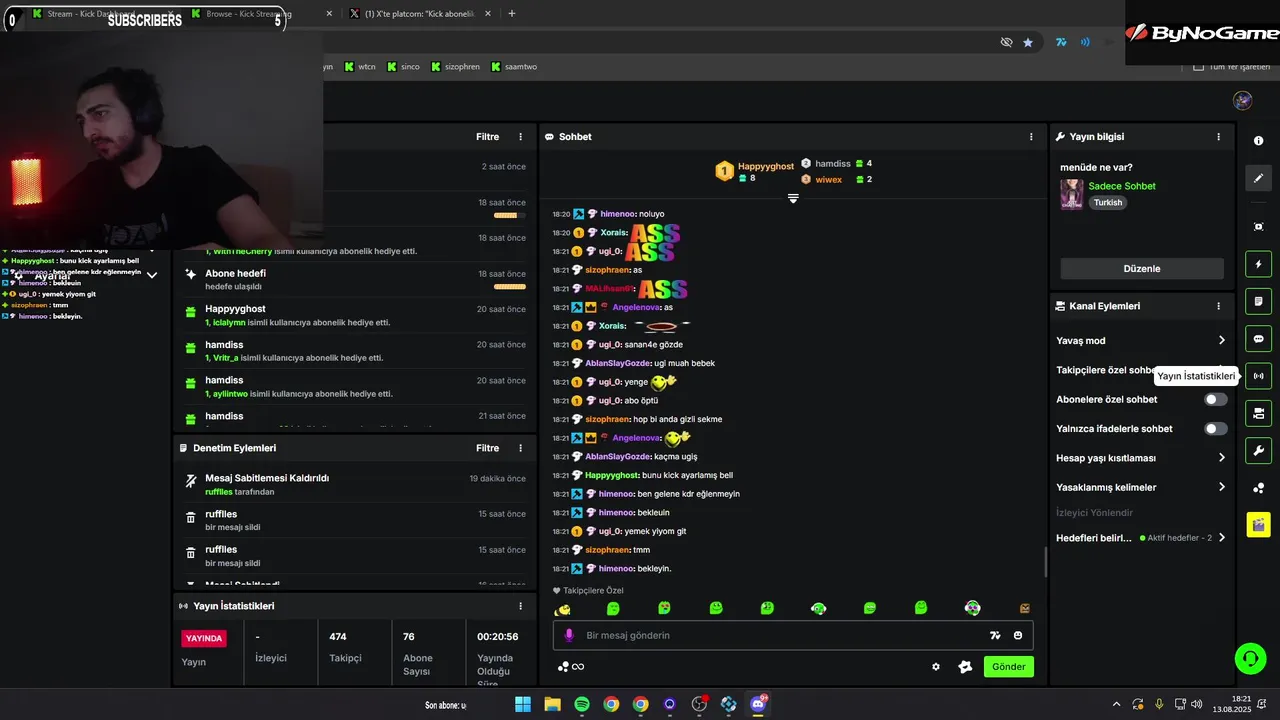Click the 7TV icon inside message box

click(x=995, y=635)
